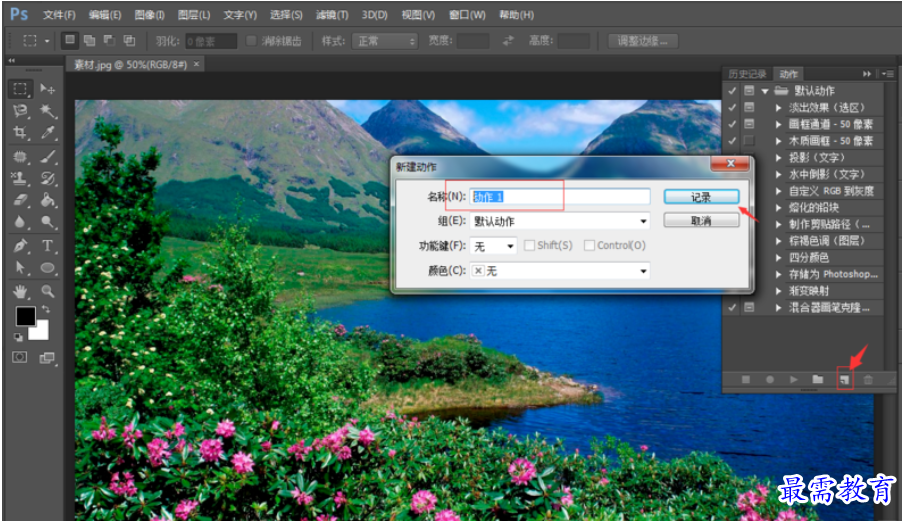Select the Move tool
Screen dimensions: 902x521
(48, 89)
